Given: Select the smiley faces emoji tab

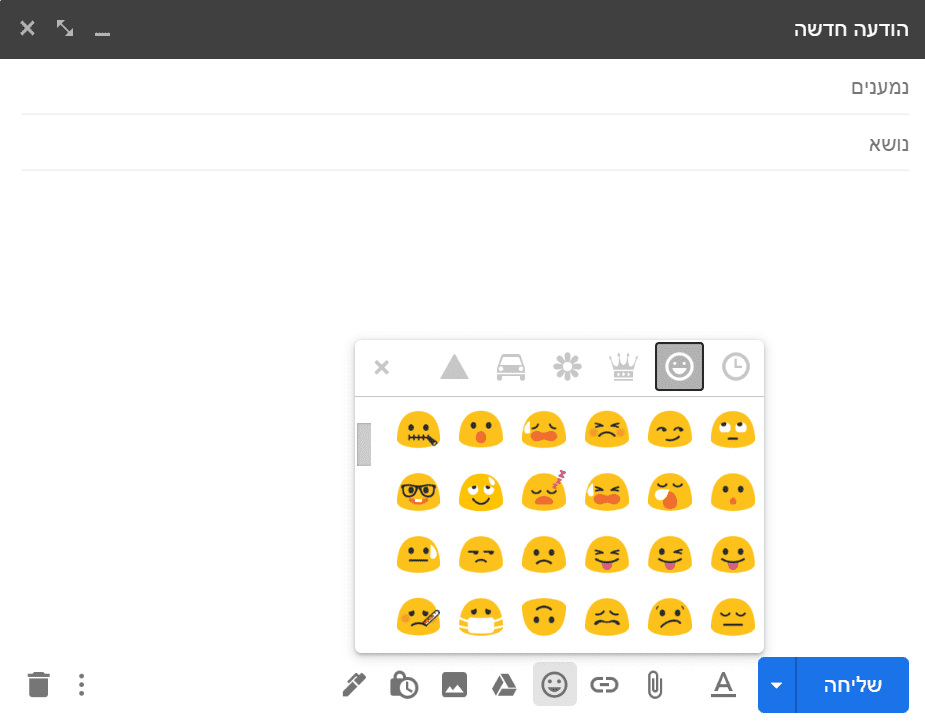Looking at the screenshot, I should 679,366.
